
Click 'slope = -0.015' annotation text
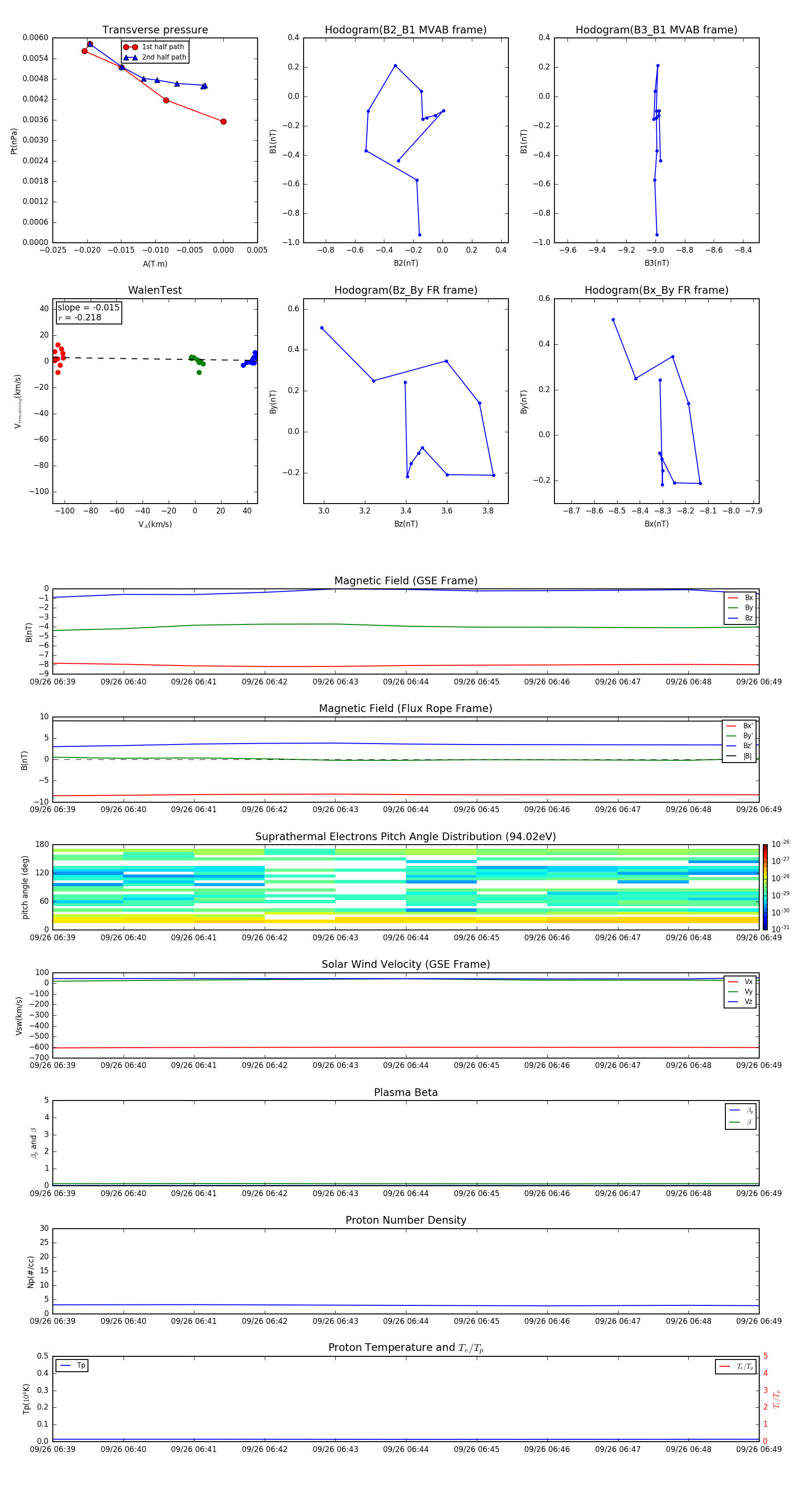(x=88, y=308)
